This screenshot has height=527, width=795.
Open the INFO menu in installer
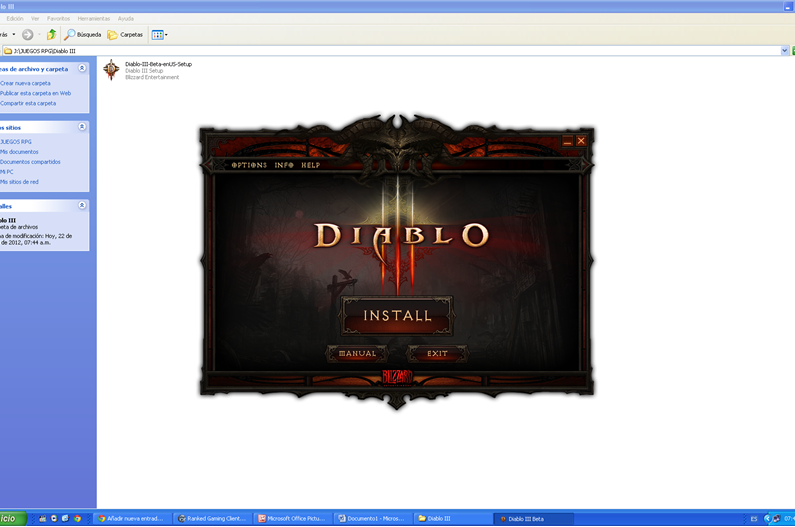pos(284,165)
